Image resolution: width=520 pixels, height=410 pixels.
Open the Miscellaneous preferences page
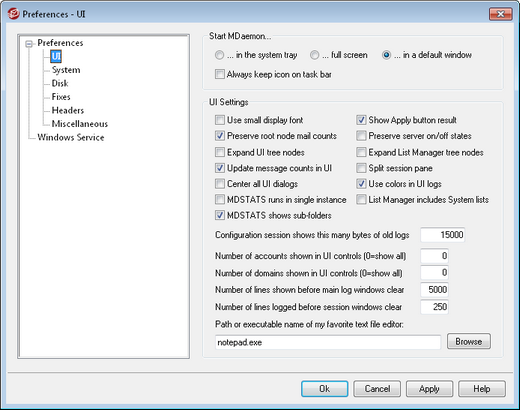(80, 124)
